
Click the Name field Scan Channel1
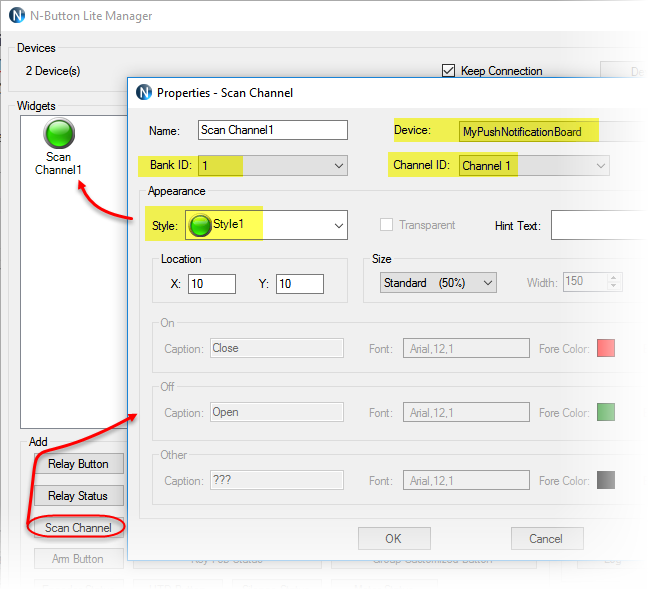273,130
